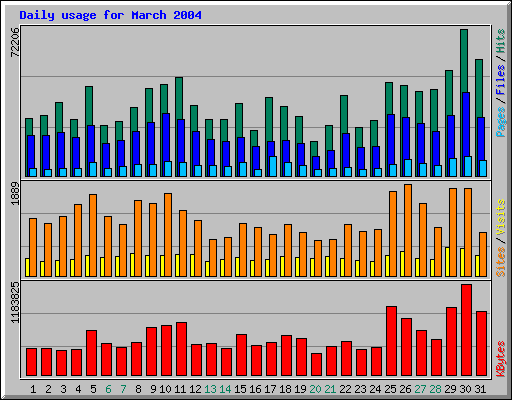Click the orange Sites bar for day 26
Screen dimensions: 512x400
408,230
